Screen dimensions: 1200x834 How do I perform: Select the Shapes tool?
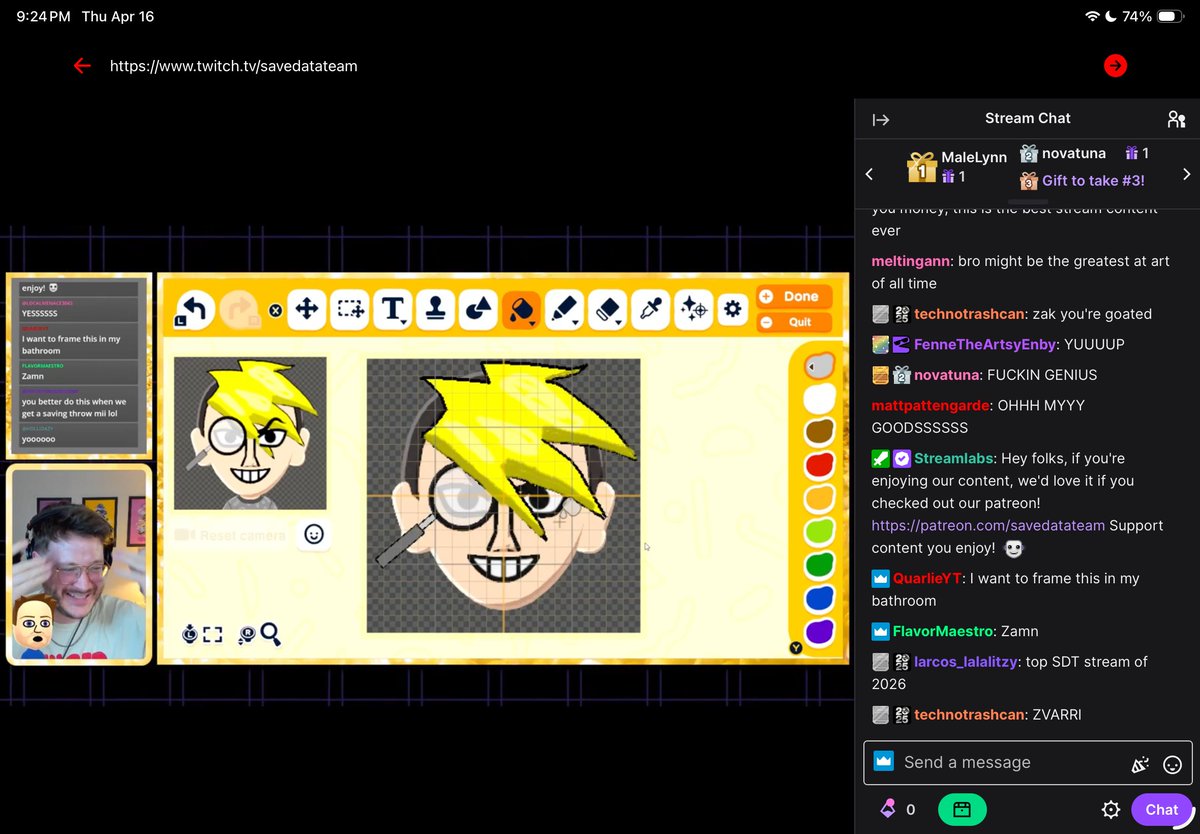[x=479, y=309]
